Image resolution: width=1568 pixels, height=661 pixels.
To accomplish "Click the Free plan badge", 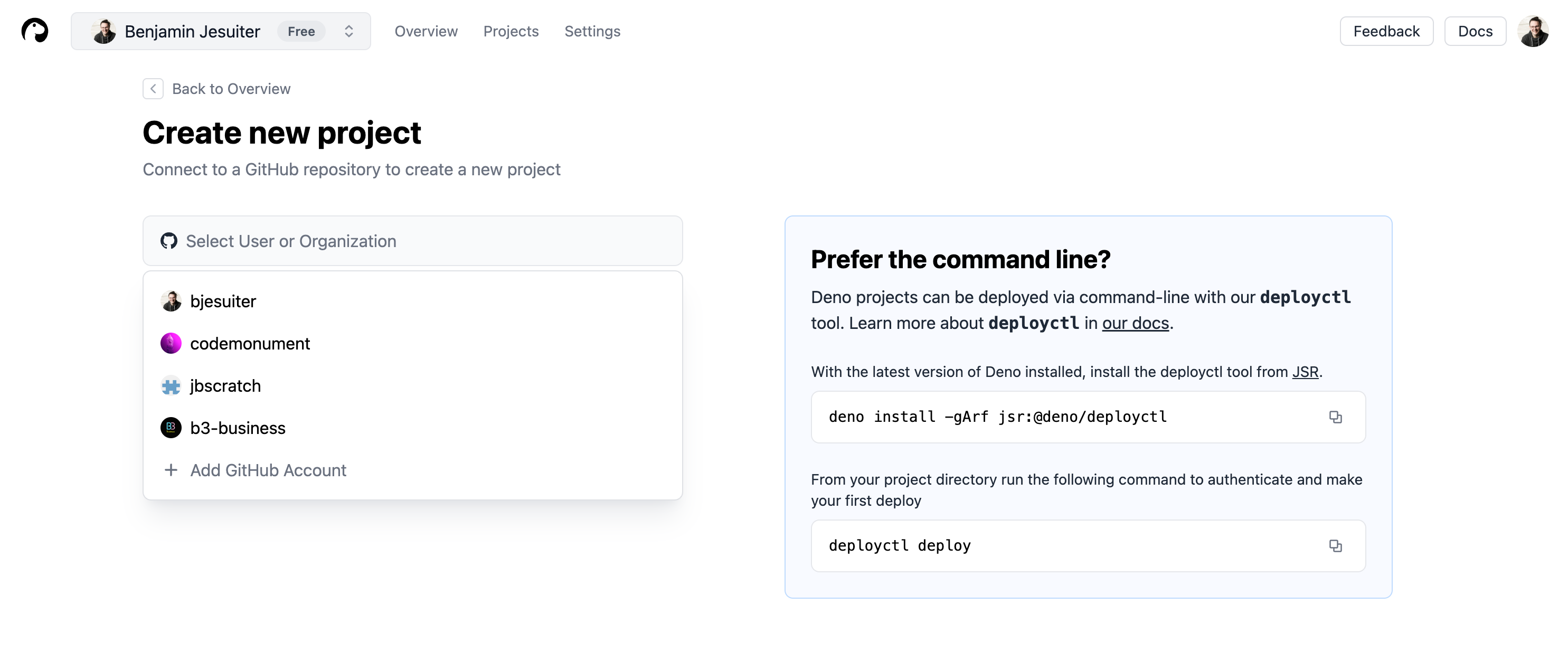I will pyautogui.click(x=301, y=31).
